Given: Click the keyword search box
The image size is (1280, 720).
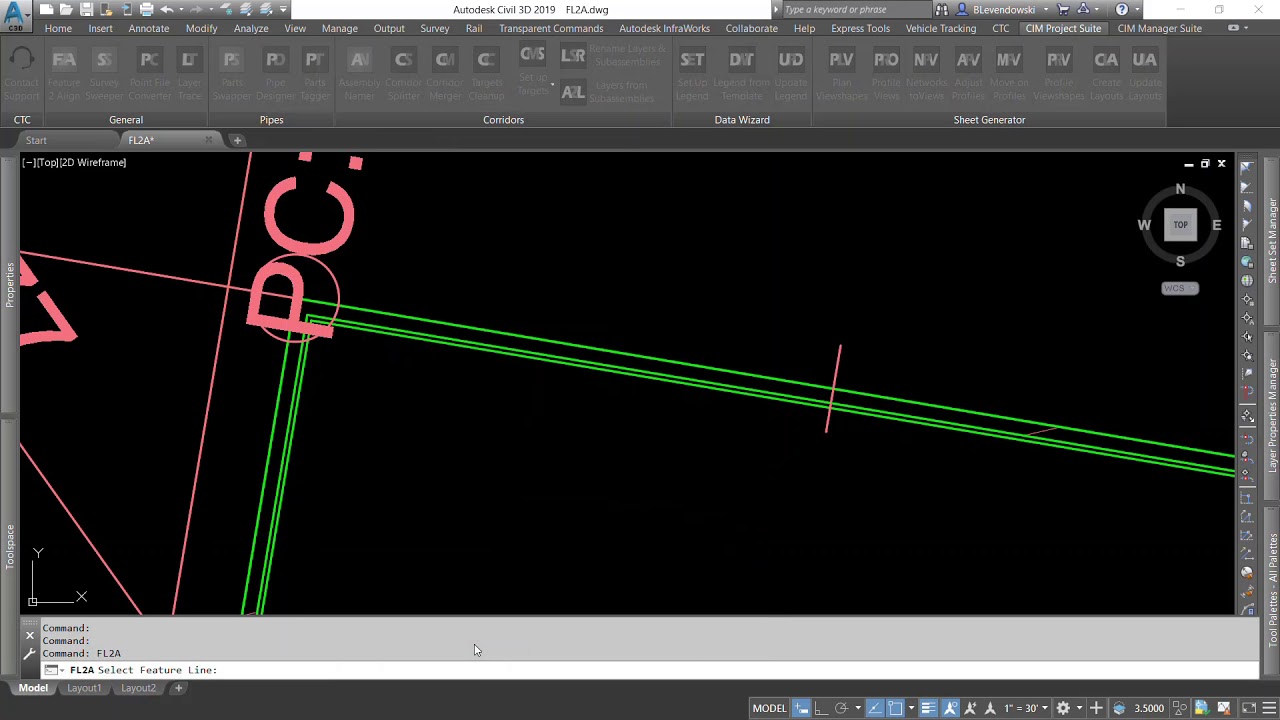Looking at the screenshot, I should (x=855, y=10).
